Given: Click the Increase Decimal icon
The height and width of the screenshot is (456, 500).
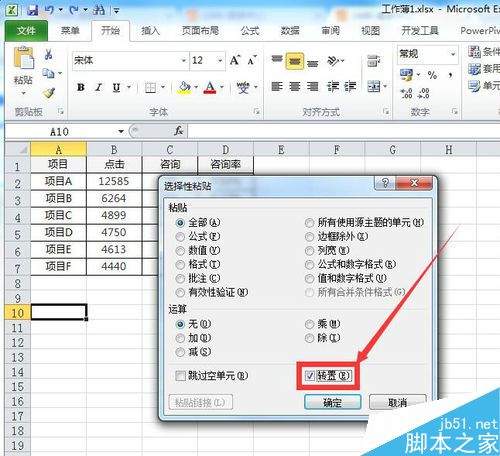Looking at the screenshot, I should (x=407, y=93).
